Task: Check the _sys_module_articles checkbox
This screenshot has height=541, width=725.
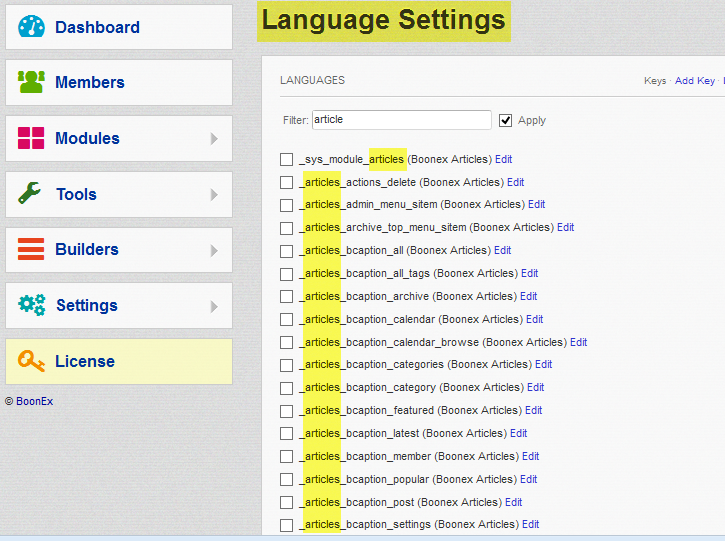Action: (x=287, y=159)
